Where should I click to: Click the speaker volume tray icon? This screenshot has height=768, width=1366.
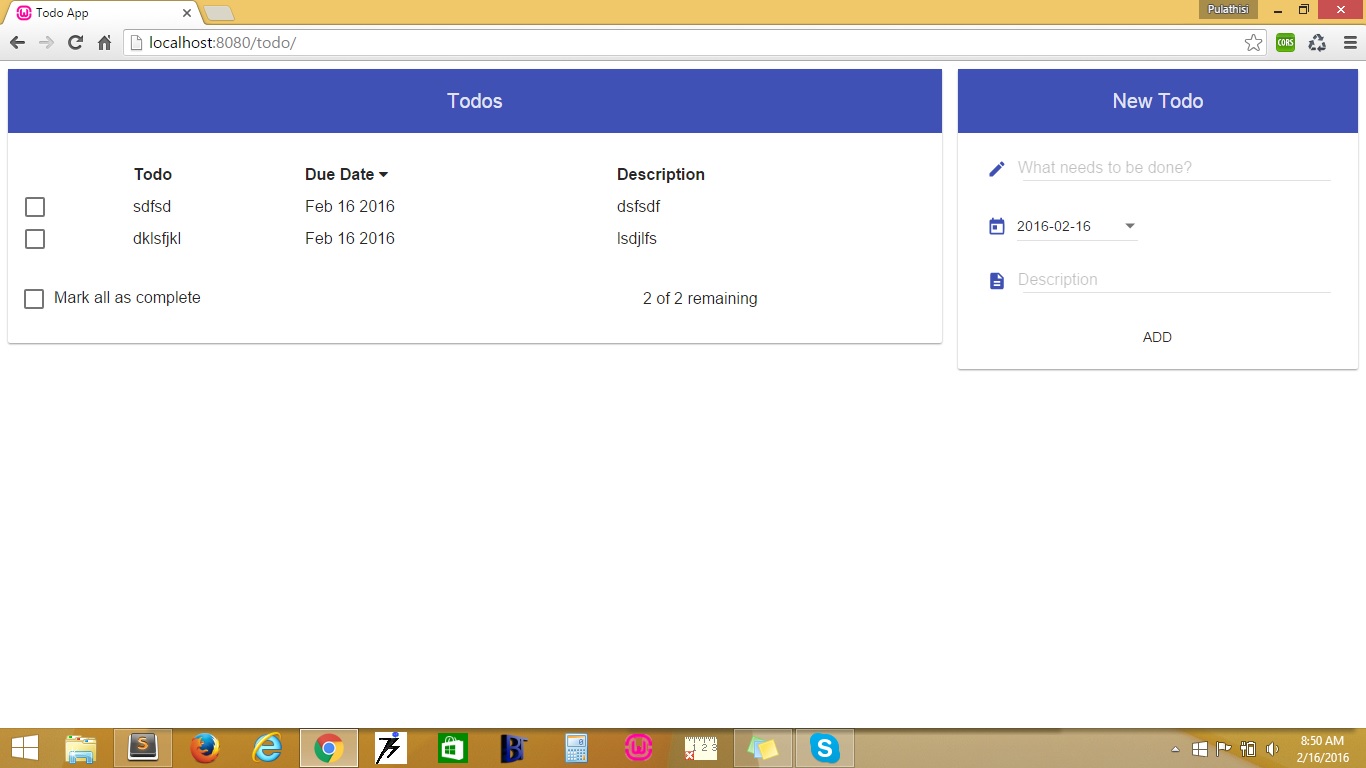coord(1273,749)
